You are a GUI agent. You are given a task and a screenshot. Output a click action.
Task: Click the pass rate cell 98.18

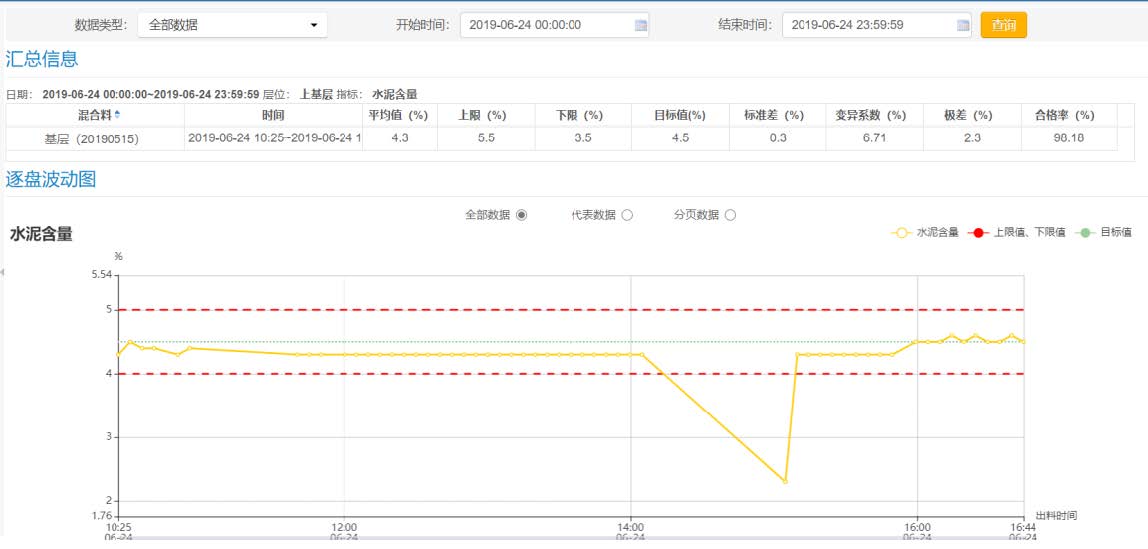click(1069, 138)
